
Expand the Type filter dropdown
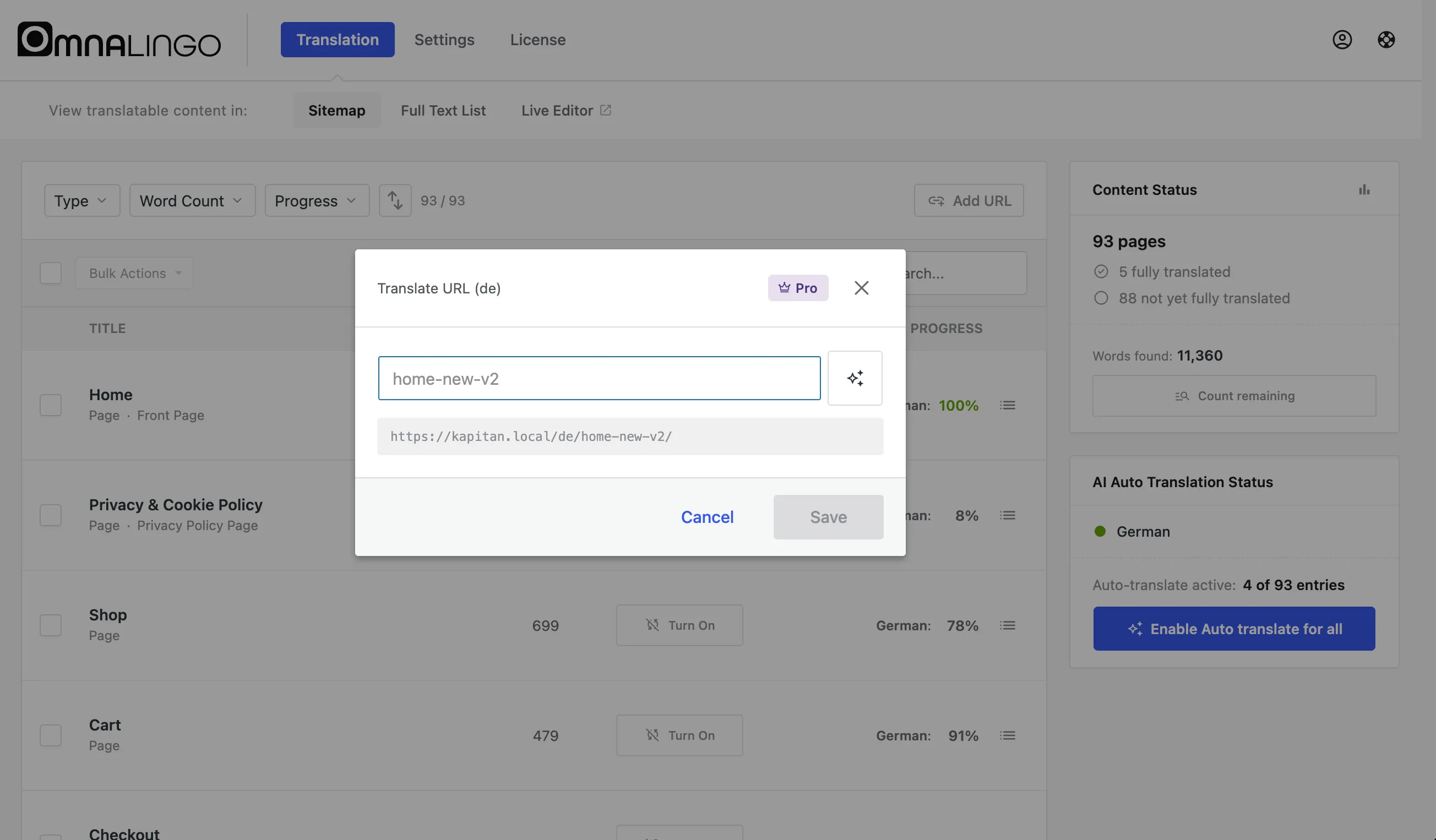(x=82, y=200)
